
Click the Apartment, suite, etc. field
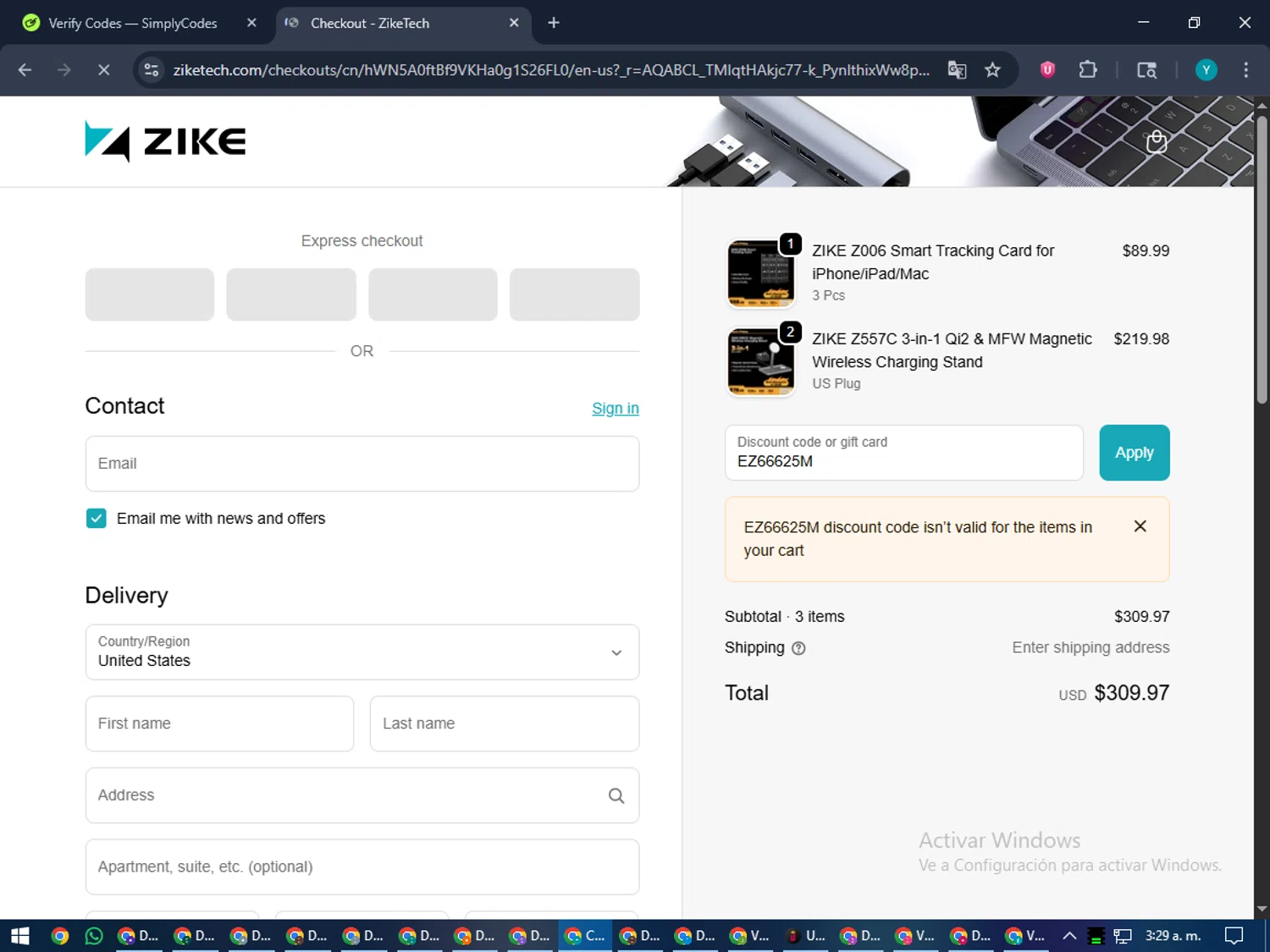coord(362,867)
